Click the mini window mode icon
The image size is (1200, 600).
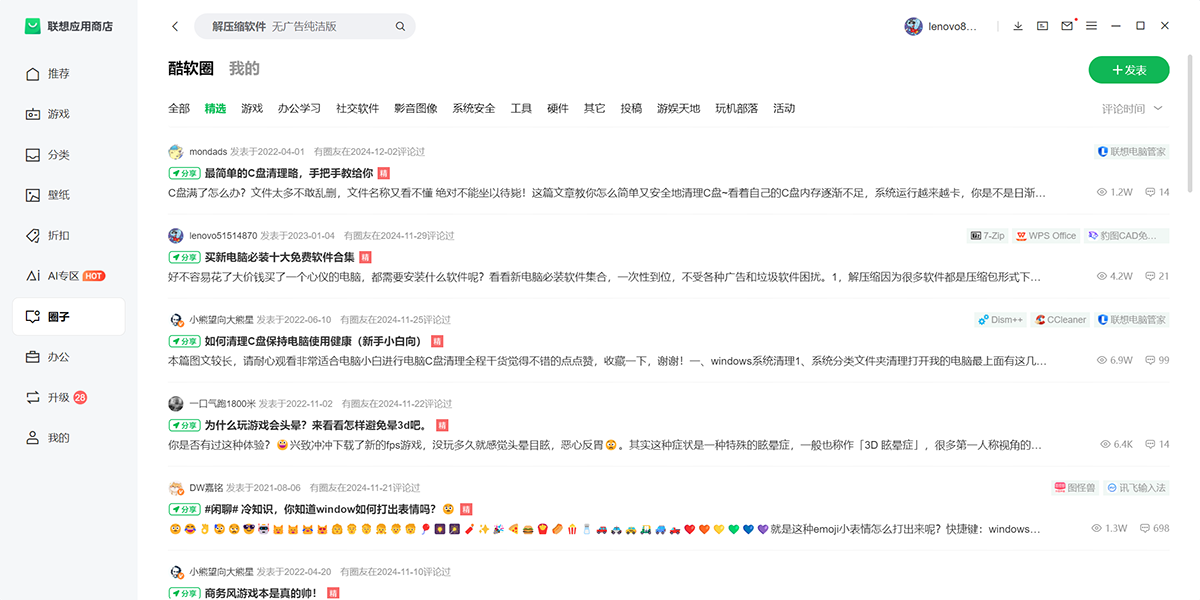[1042, 26]
